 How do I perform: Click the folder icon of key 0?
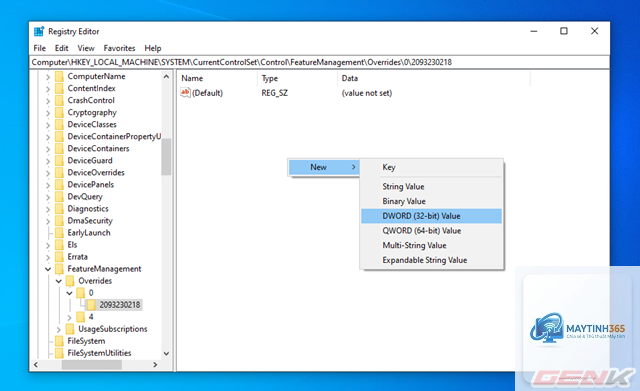pyautogui.click(x=80, y=293)
